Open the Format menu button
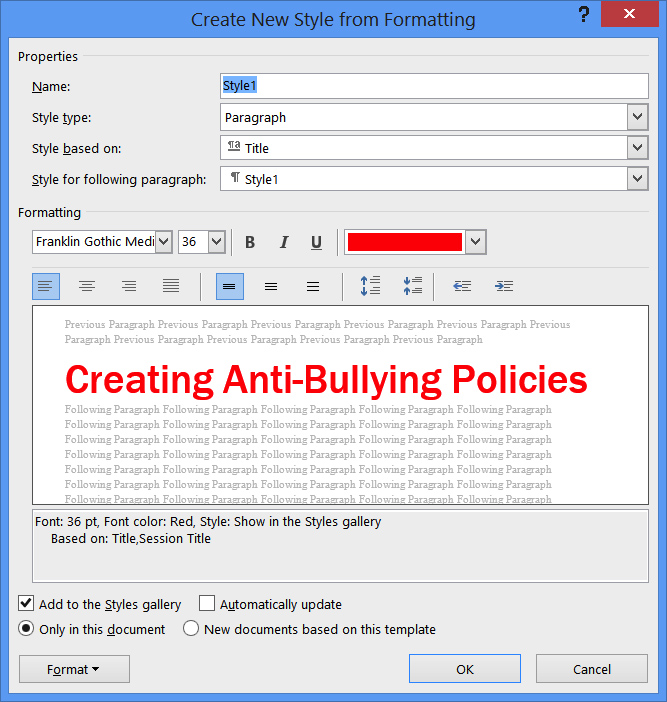Viewport: 667px width, 702px height. tap(74, 669)
